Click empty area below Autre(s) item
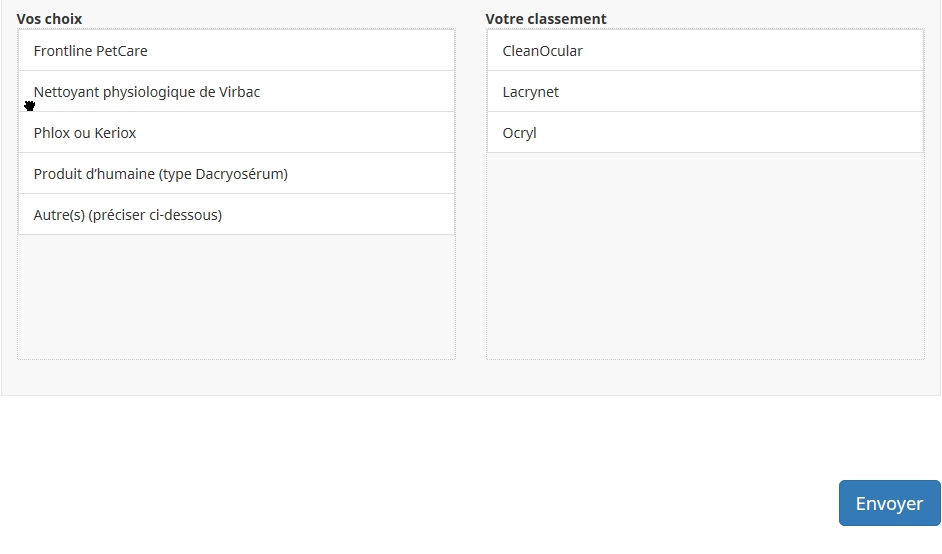942x554 pixels. (x=236, y=297)
